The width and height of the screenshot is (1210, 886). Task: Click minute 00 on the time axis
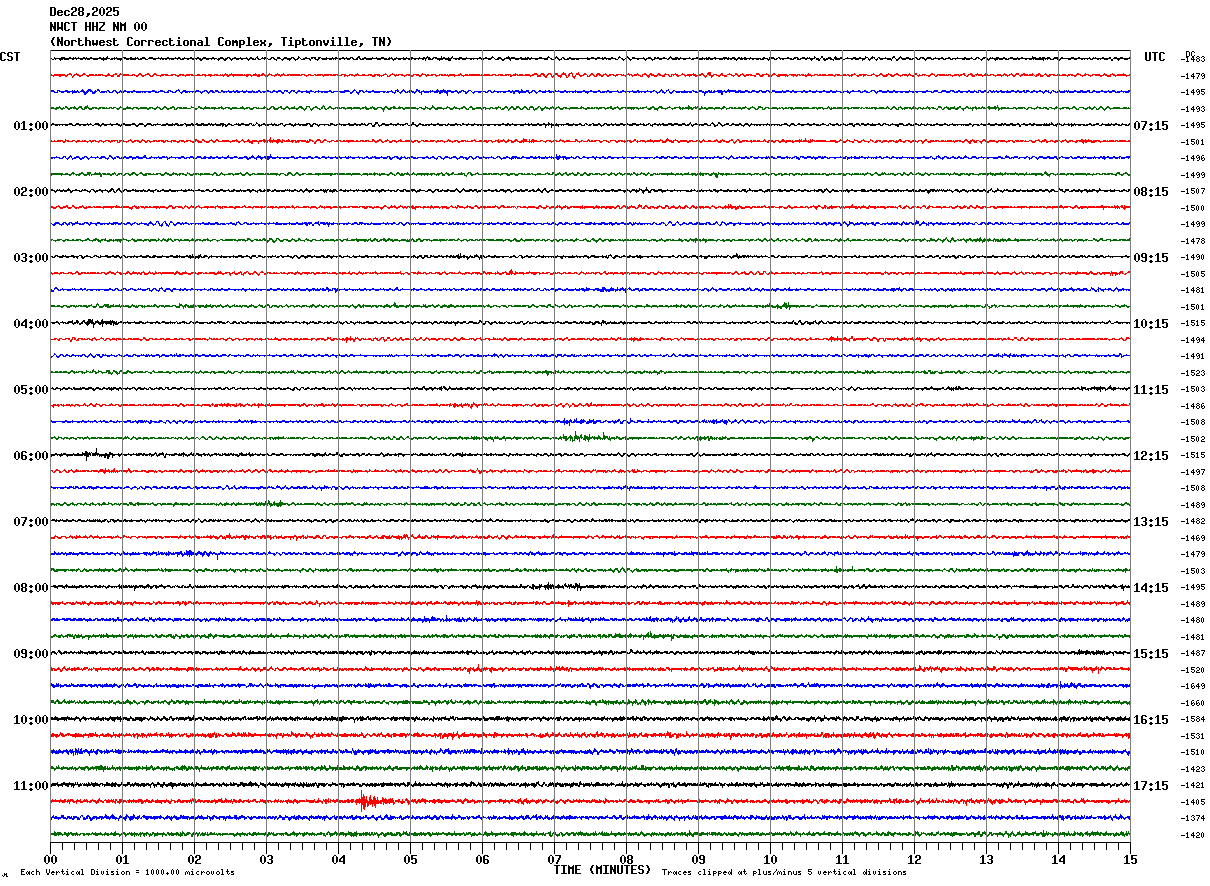point(51,859)
